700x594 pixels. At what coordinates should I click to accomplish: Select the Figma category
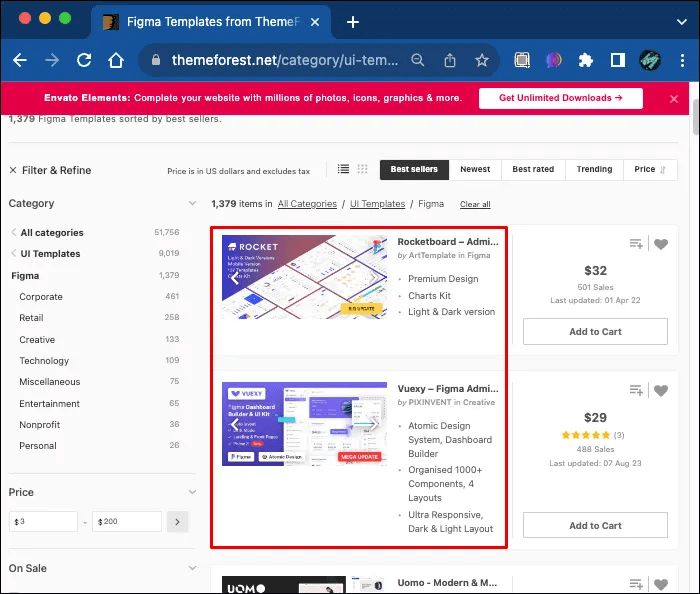(x=25, y=276)
